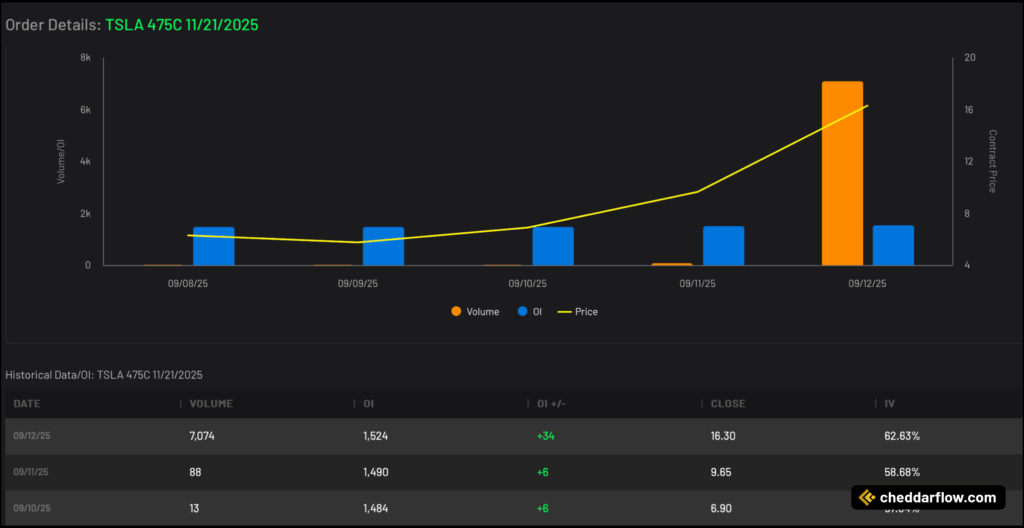This screenshot has height=528, width=1024.
Task: Sort by the DATE column header
Action: click(27, 404)
